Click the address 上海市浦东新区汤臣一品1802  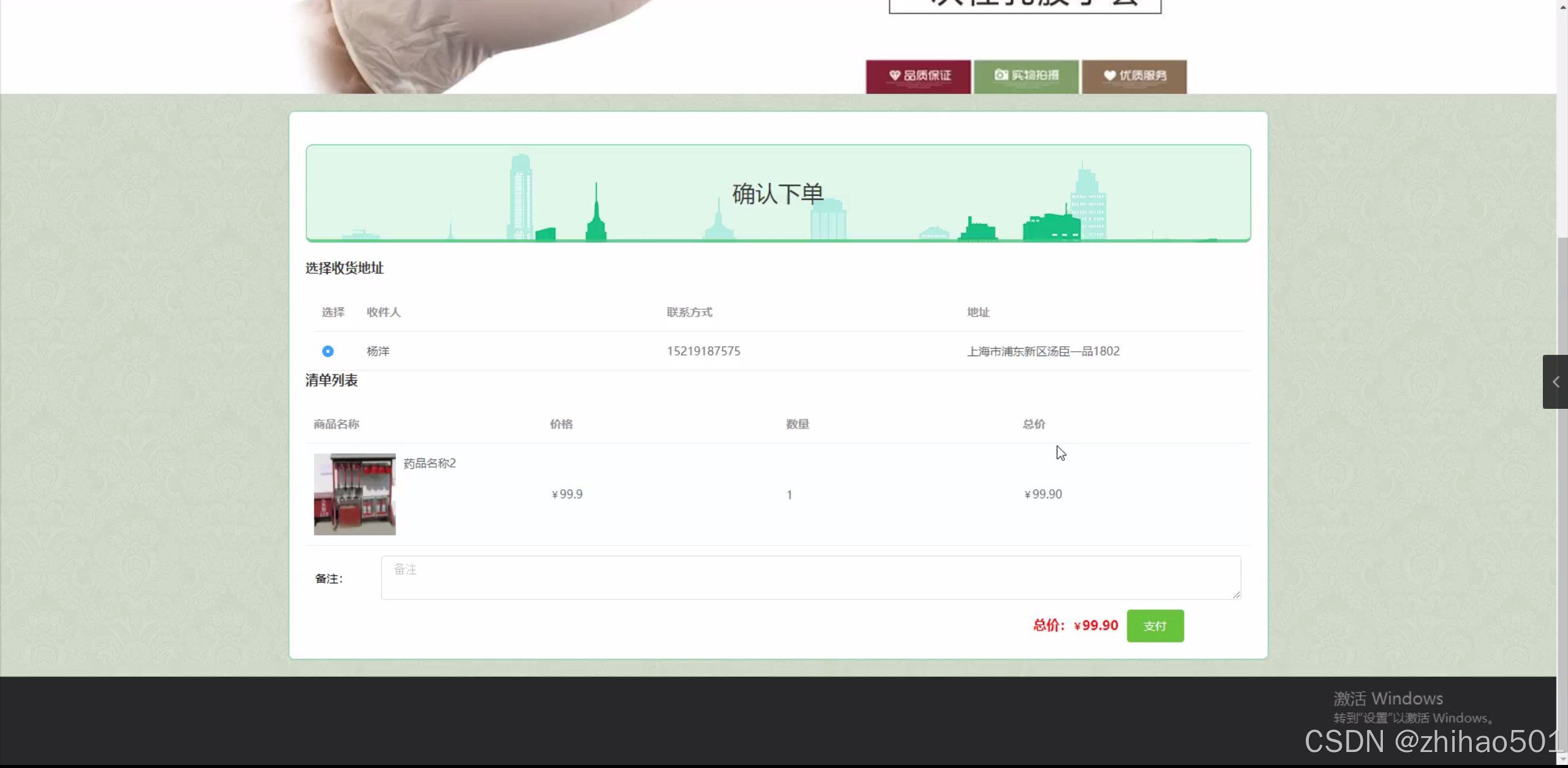[1043, 351]
